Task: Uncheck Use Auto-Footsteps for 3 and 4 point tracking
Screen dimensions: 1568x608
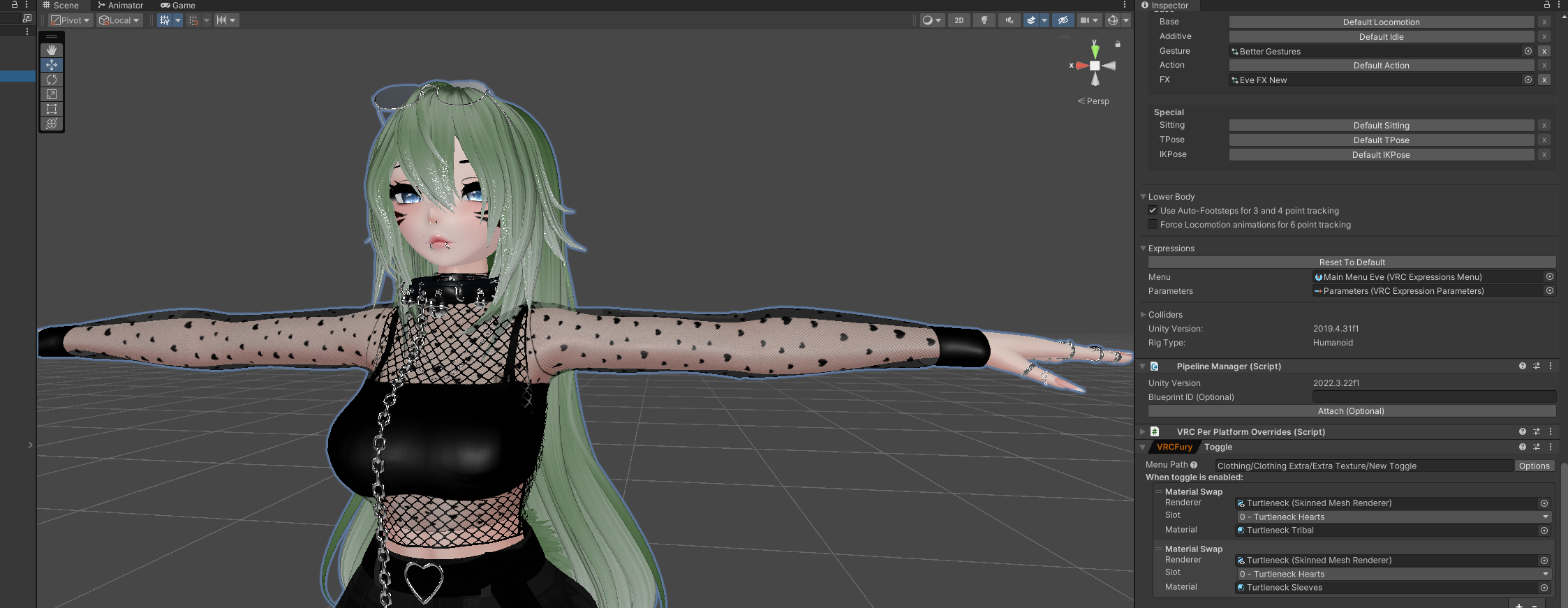Action: coord(1153,210)
